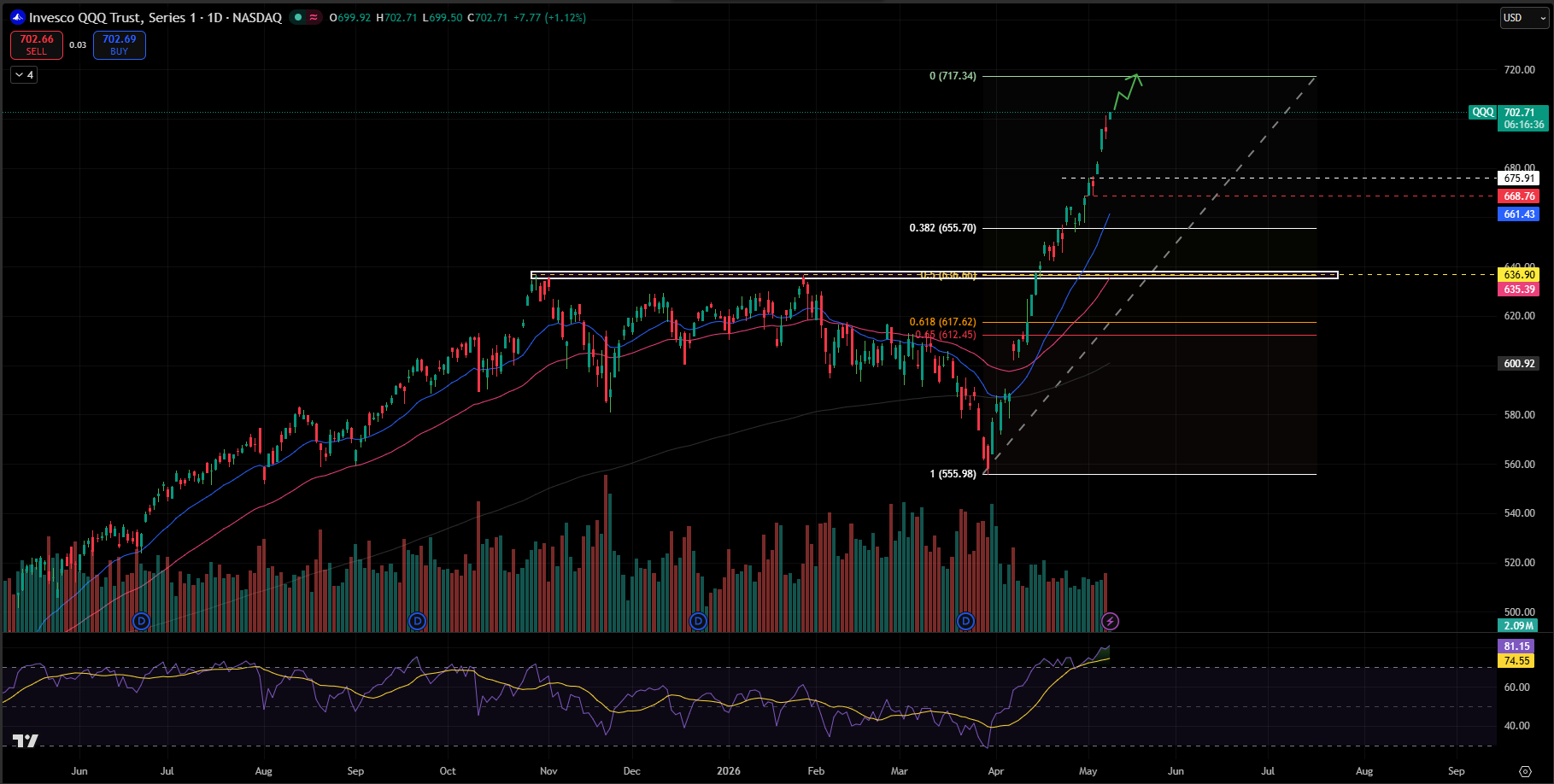
Task: Click the blue 661.43 price label
Action: pos(1519,214)
